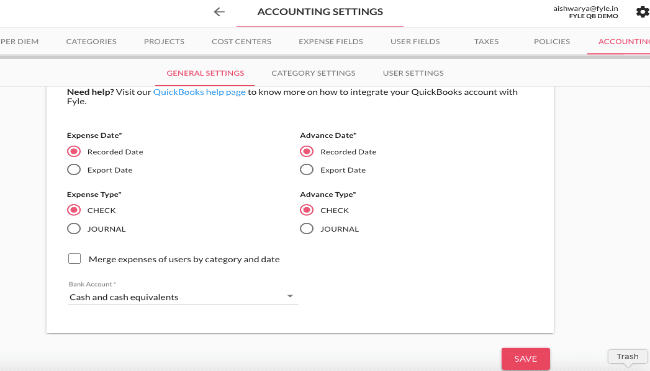Image resolution: width=650 pixels, height=371 pixels.
Task: Click the Trash button
Action: click(627, 356)
